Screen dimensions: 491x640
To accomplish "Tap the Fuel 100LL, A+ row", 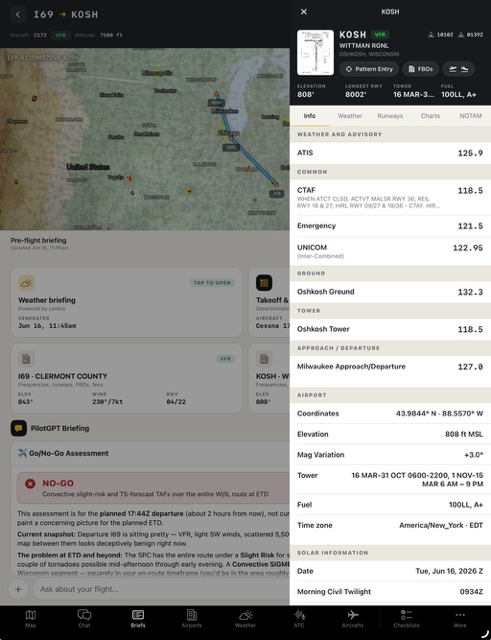I will (390, 505).
